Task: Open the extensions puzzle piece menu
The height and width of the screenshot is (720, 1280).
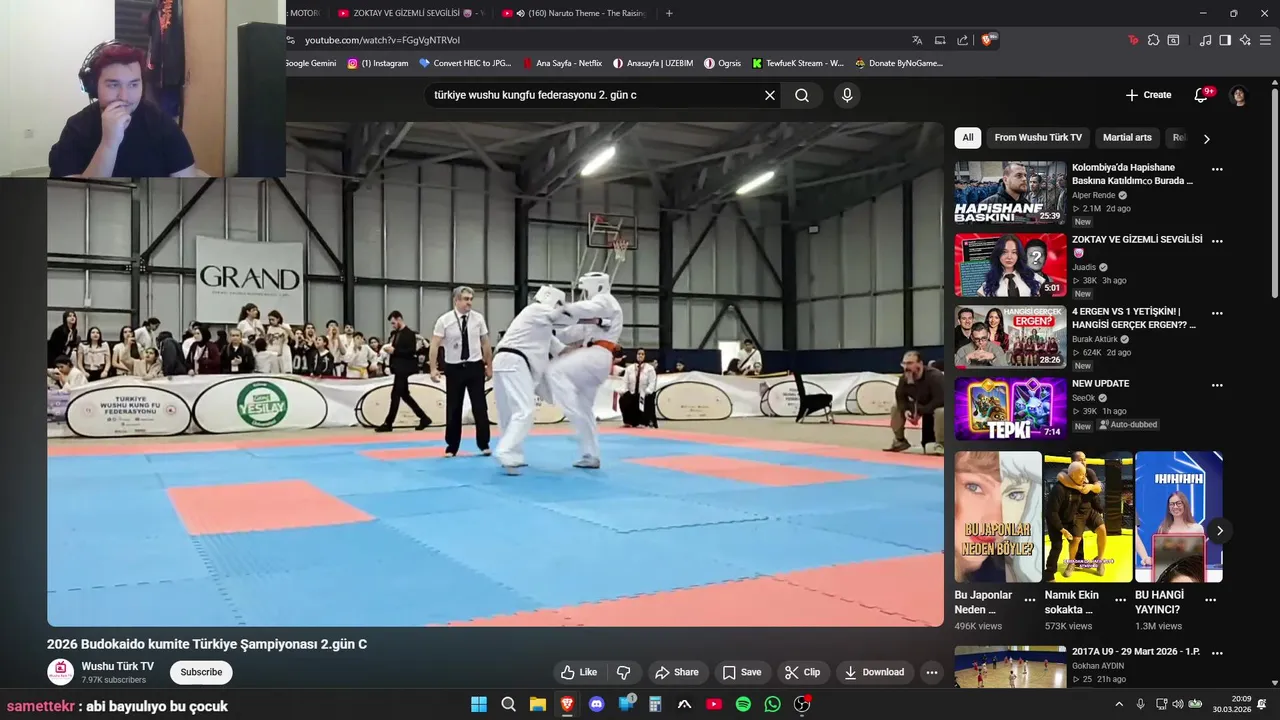Action: point(1153,40)
